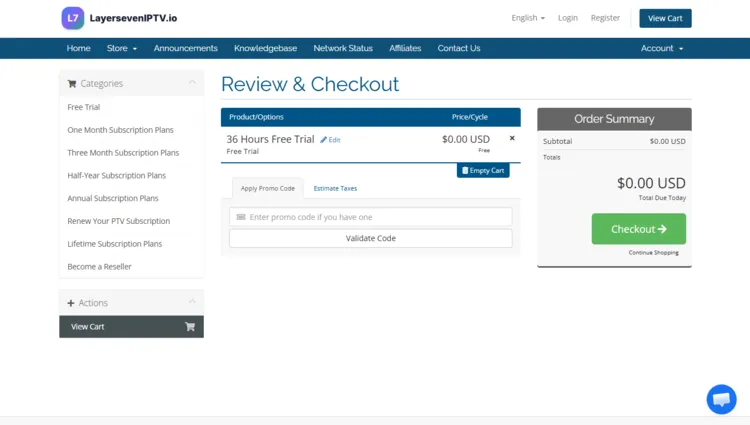Click the Validate Code button
Image resolution: width=750 pixels, height=425 pixels.
(x=371, y=238)
